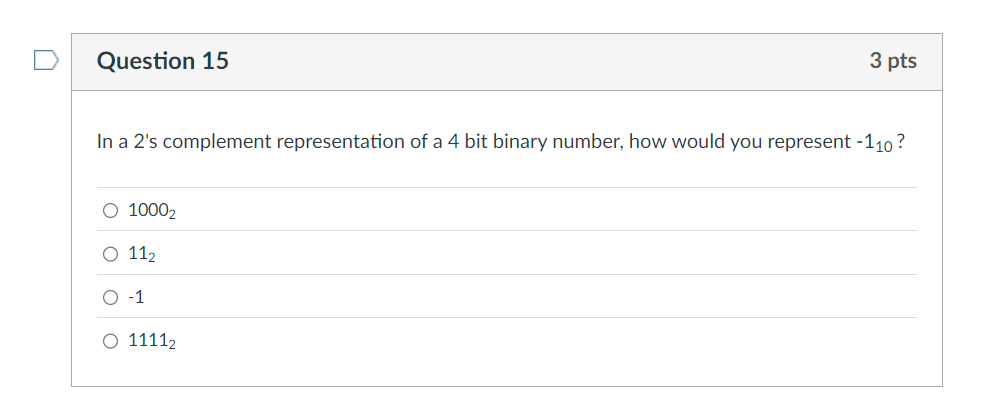Click the empty area of the 11₂ row
The width and height of the screenshot is (999, 417).
coord(536,254)
